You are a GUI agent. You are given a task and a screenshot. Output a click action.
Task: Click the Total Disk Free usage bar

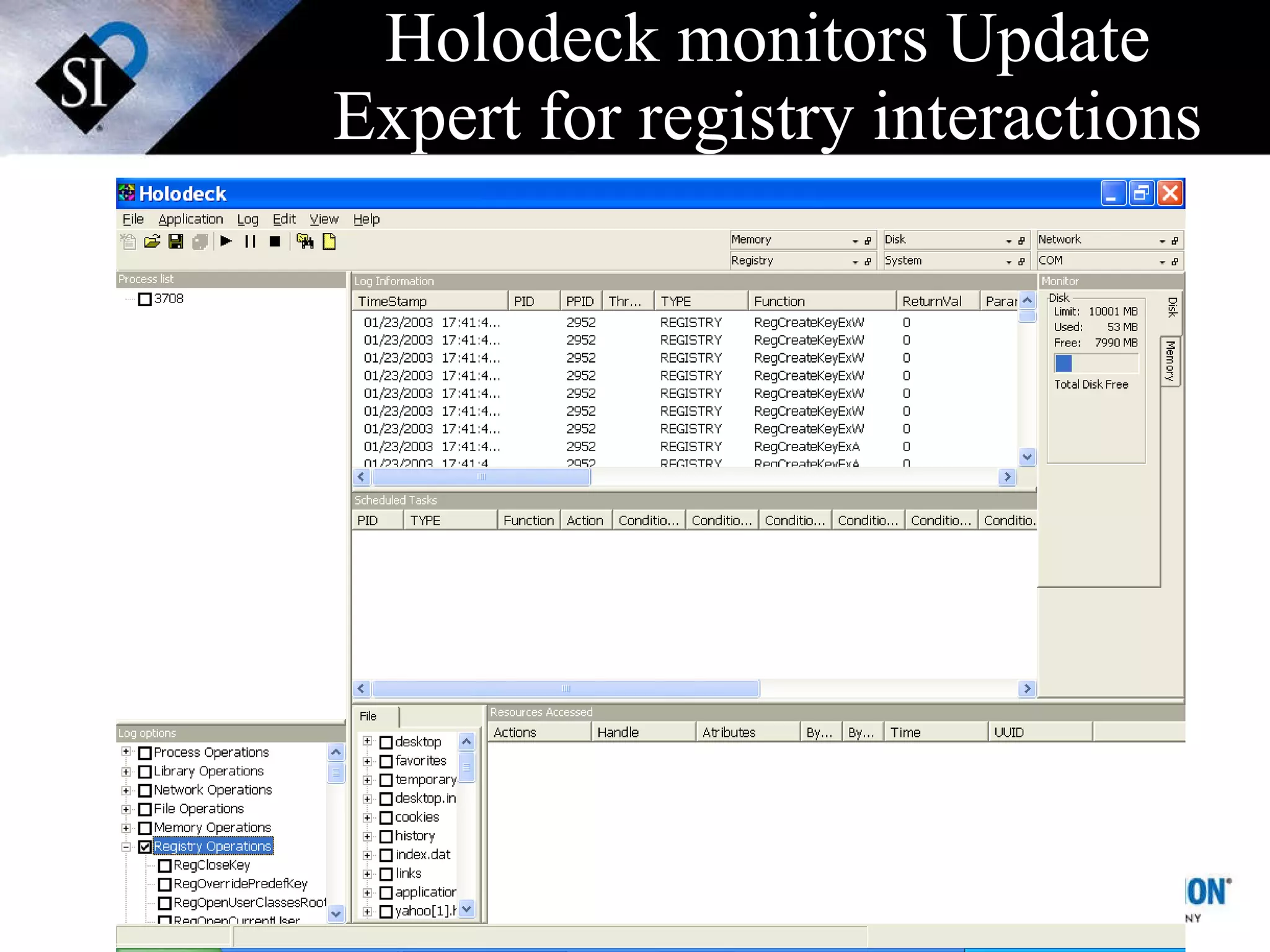1096,363
